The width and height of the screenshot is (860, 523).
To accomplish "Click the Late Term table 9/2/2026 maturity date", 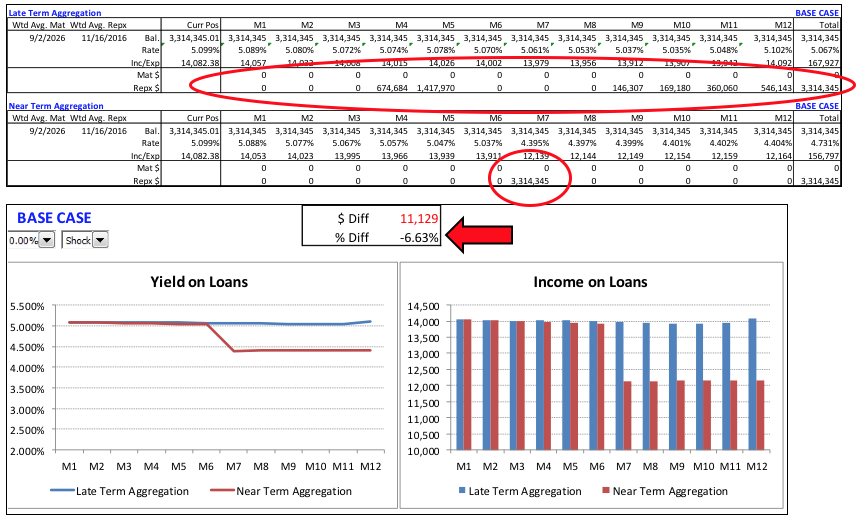I will [x=47, y=38].
